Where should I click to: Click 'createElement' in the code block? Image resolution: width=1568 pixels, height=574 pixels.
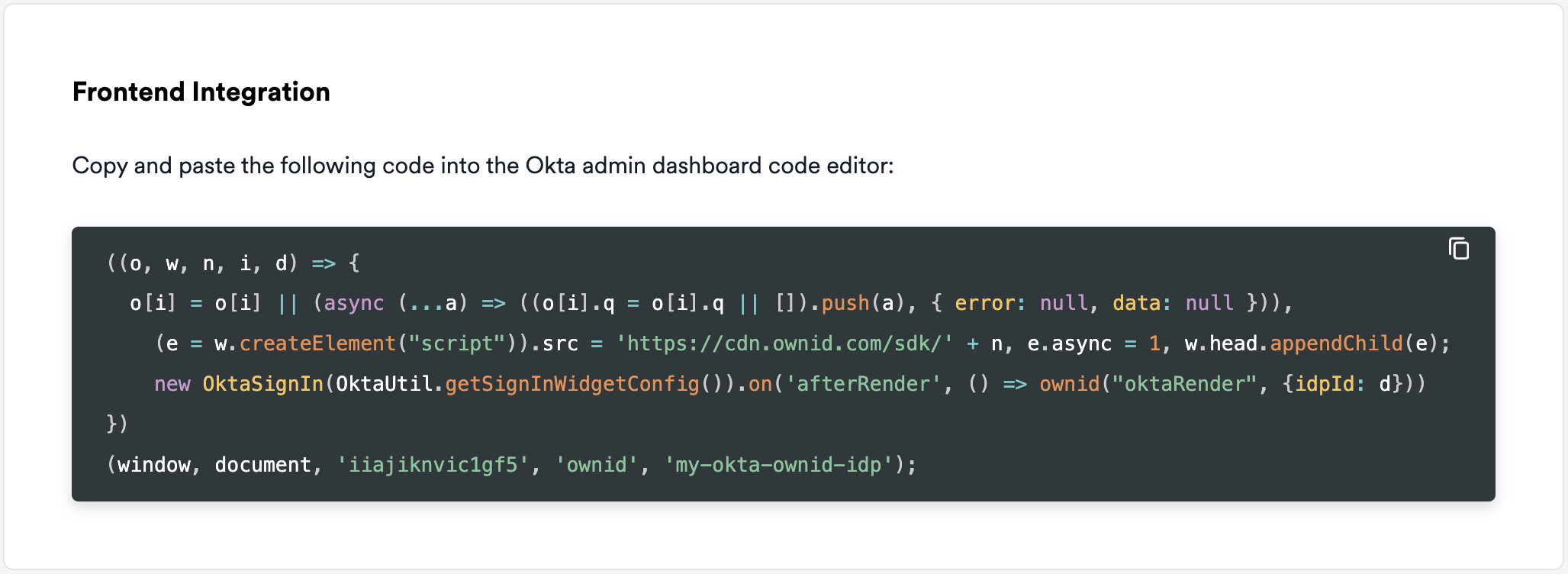click(317, 343)
